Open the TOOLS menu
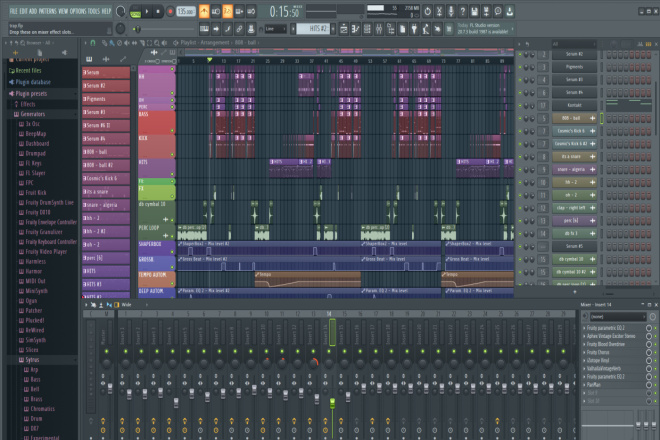Screen dimensions: 660x440 (95, 11)
